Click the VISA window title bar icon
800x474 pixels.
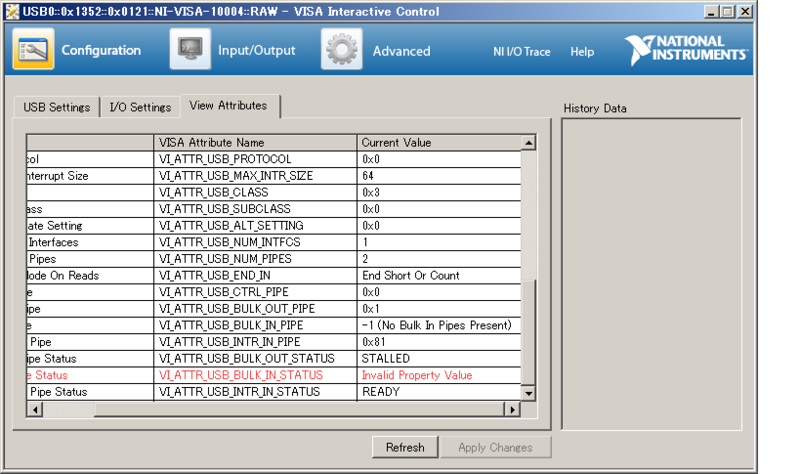click(x=12, y=11)
